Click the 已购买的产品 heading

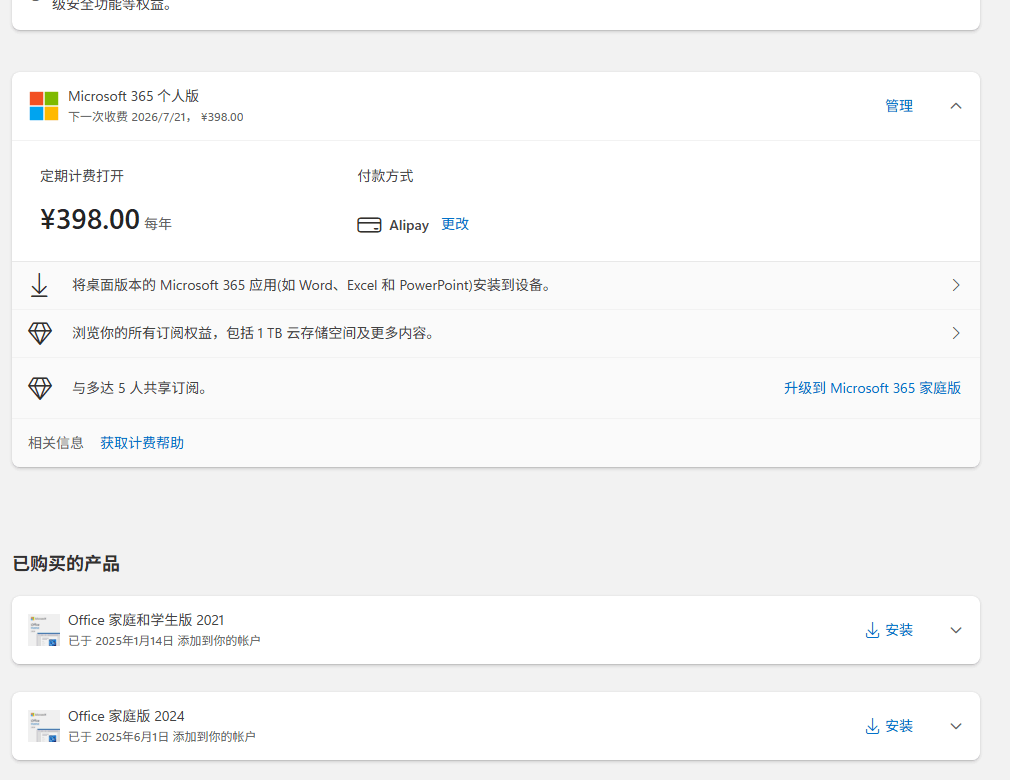(66, 564)
